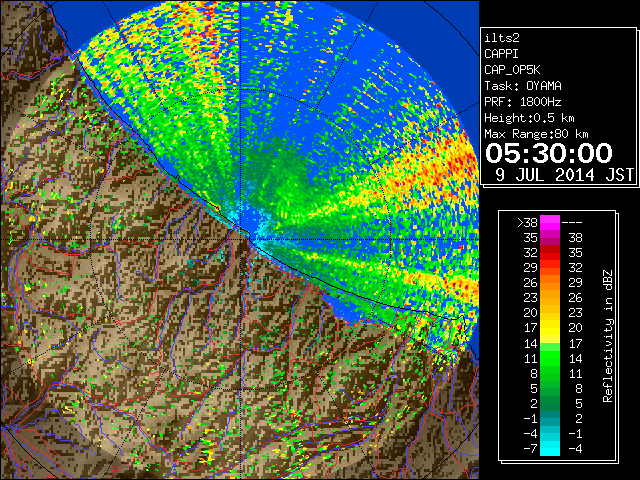Click the '-7' legend label
Screen dimensions: 640x480
pos(531,449)
